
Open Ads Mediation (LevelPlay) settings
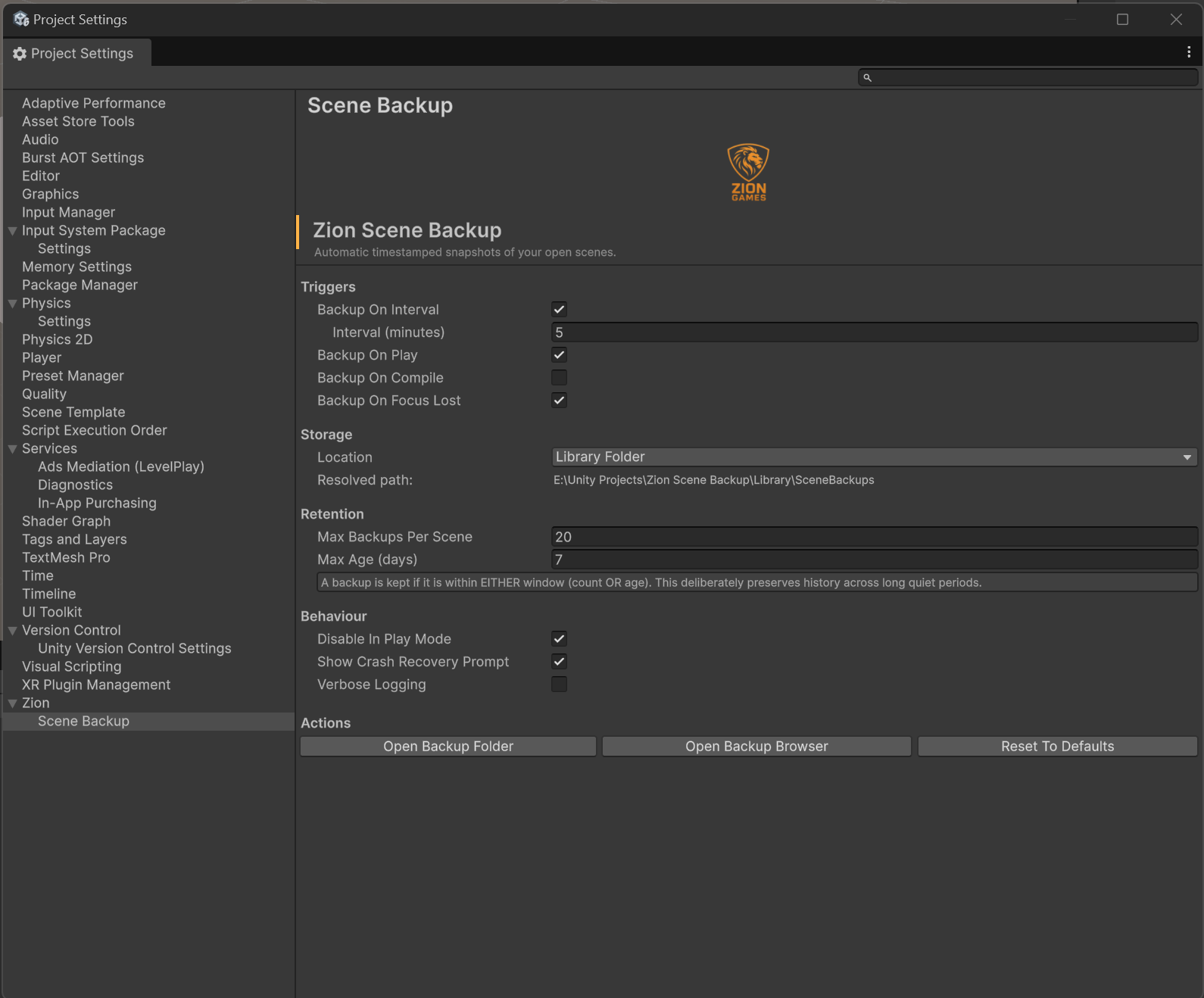pos(121,466)
